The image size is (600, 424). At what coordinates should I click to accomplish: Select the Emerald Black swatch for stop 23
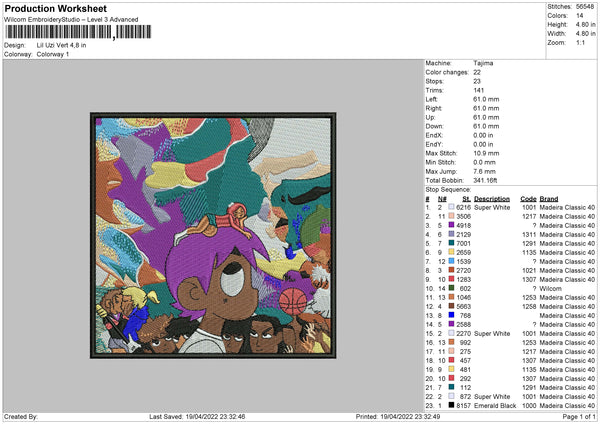[452, 405]
